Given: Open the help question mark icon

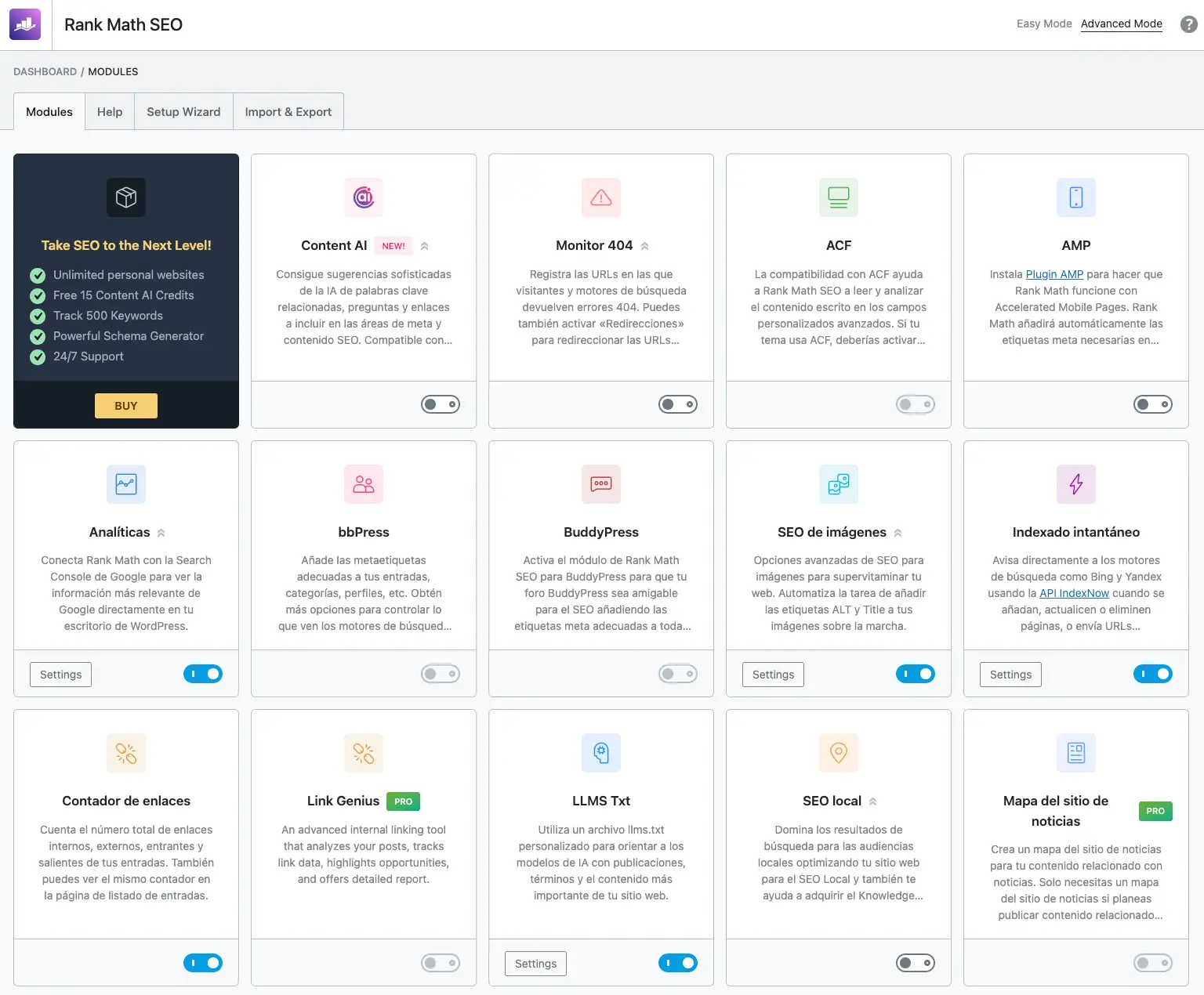Looking at the screenshot, I should [x=1188, y=24].
